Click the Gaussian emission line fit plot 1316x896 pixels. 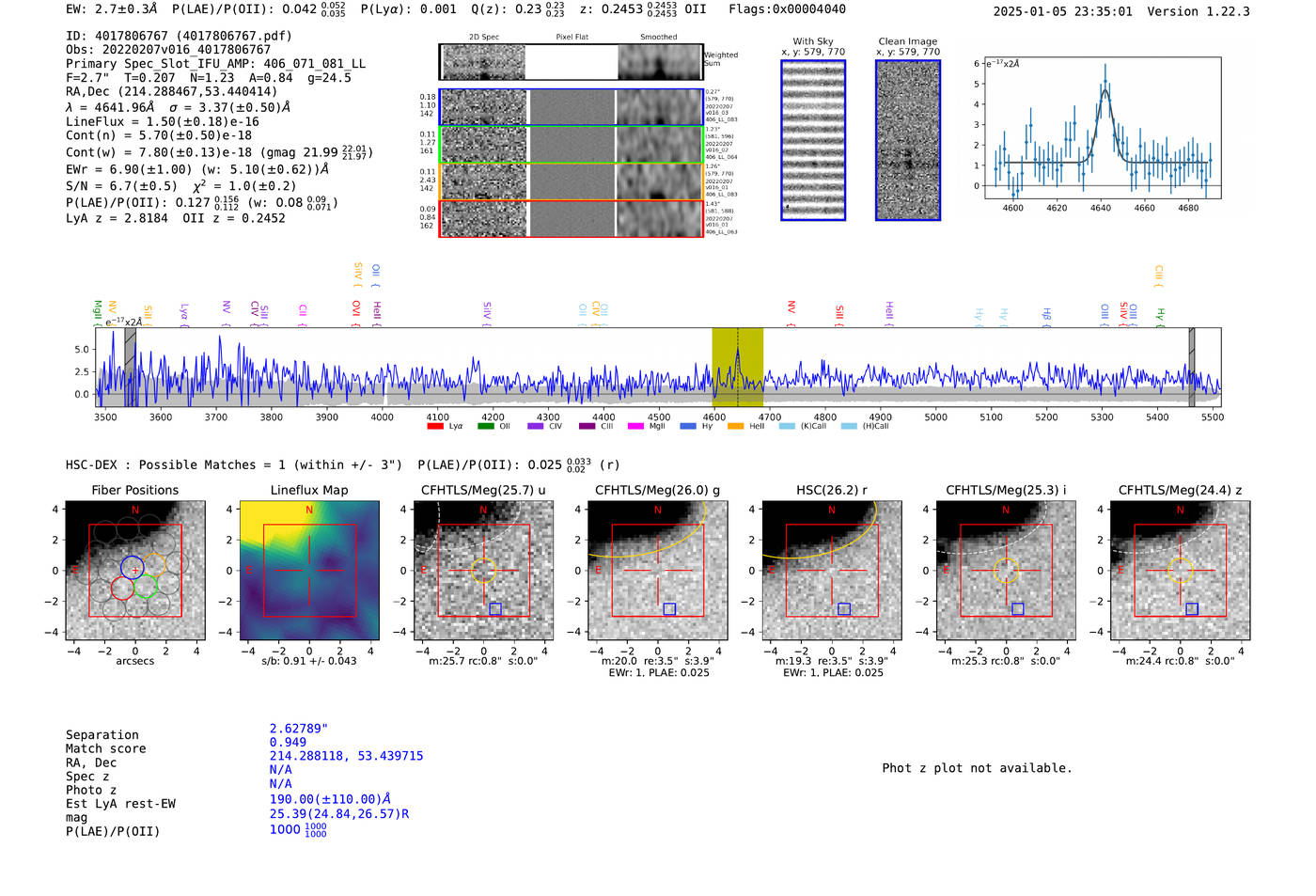pyautogui.click(x=1102, y=129)
